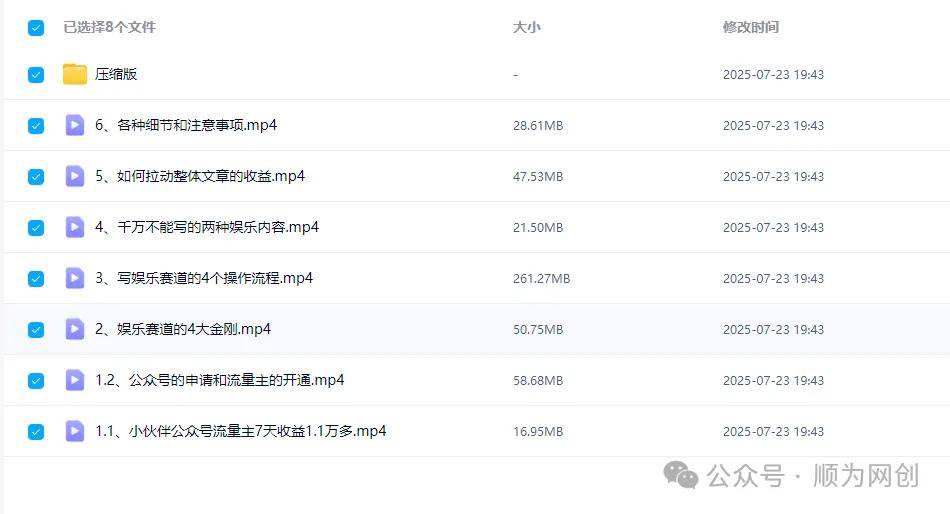The height and width of the screenshot is (514, 950).
Task: Open file 3、写娱乐赛道的4个操作流程.mp4
Action: tap(204, 278)
